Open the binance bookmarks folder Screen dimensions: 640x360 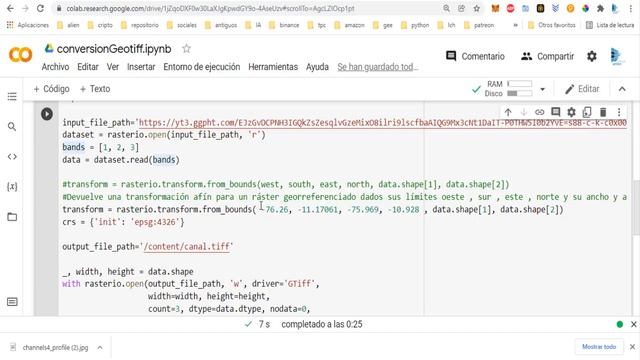284,25
